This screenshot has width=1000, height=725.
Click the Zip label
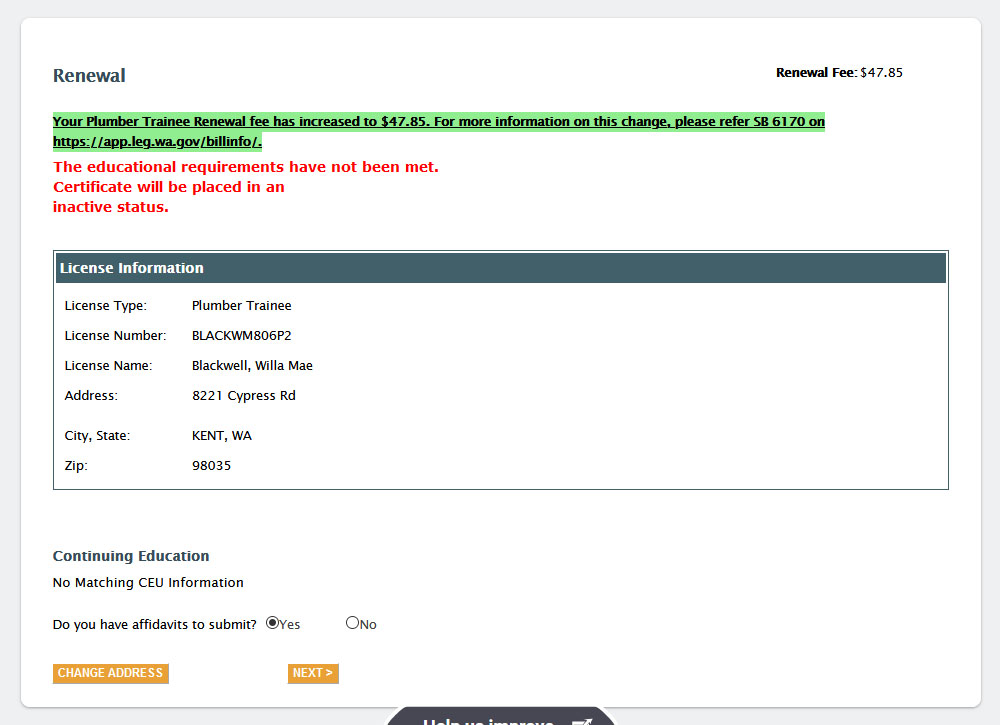[x=76, y=465]
